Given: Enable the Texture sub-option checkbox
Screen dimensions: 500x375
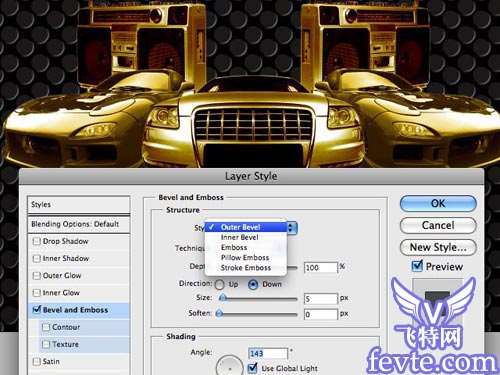Looking at the screenshot, I should (46, 344).
